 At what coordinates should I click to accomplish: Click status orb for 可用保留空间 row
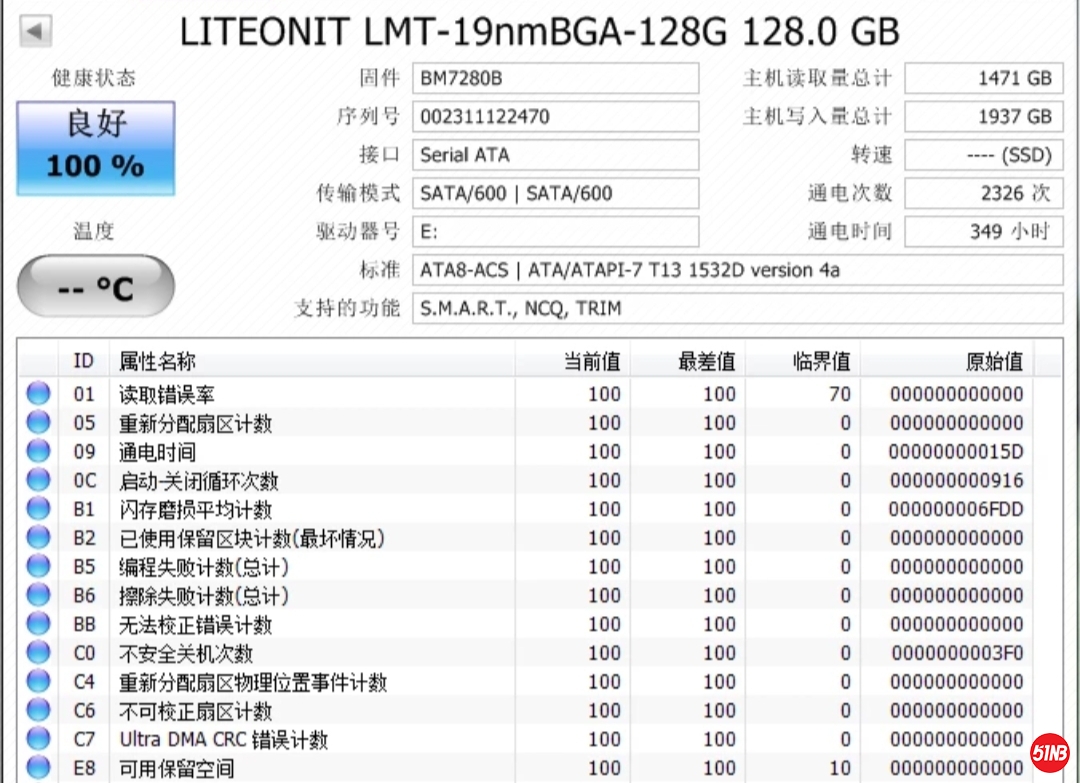[38, 768]
